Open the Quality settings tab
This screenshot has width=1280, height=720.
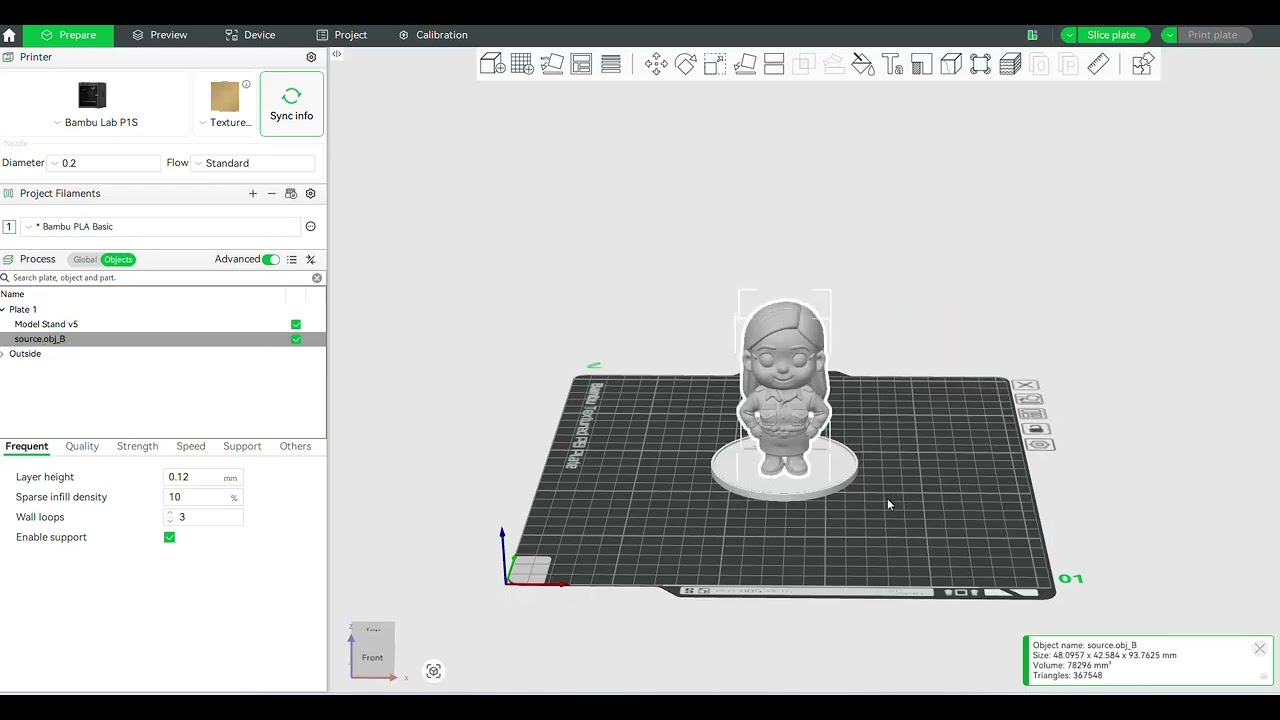(x=82, y=446)
